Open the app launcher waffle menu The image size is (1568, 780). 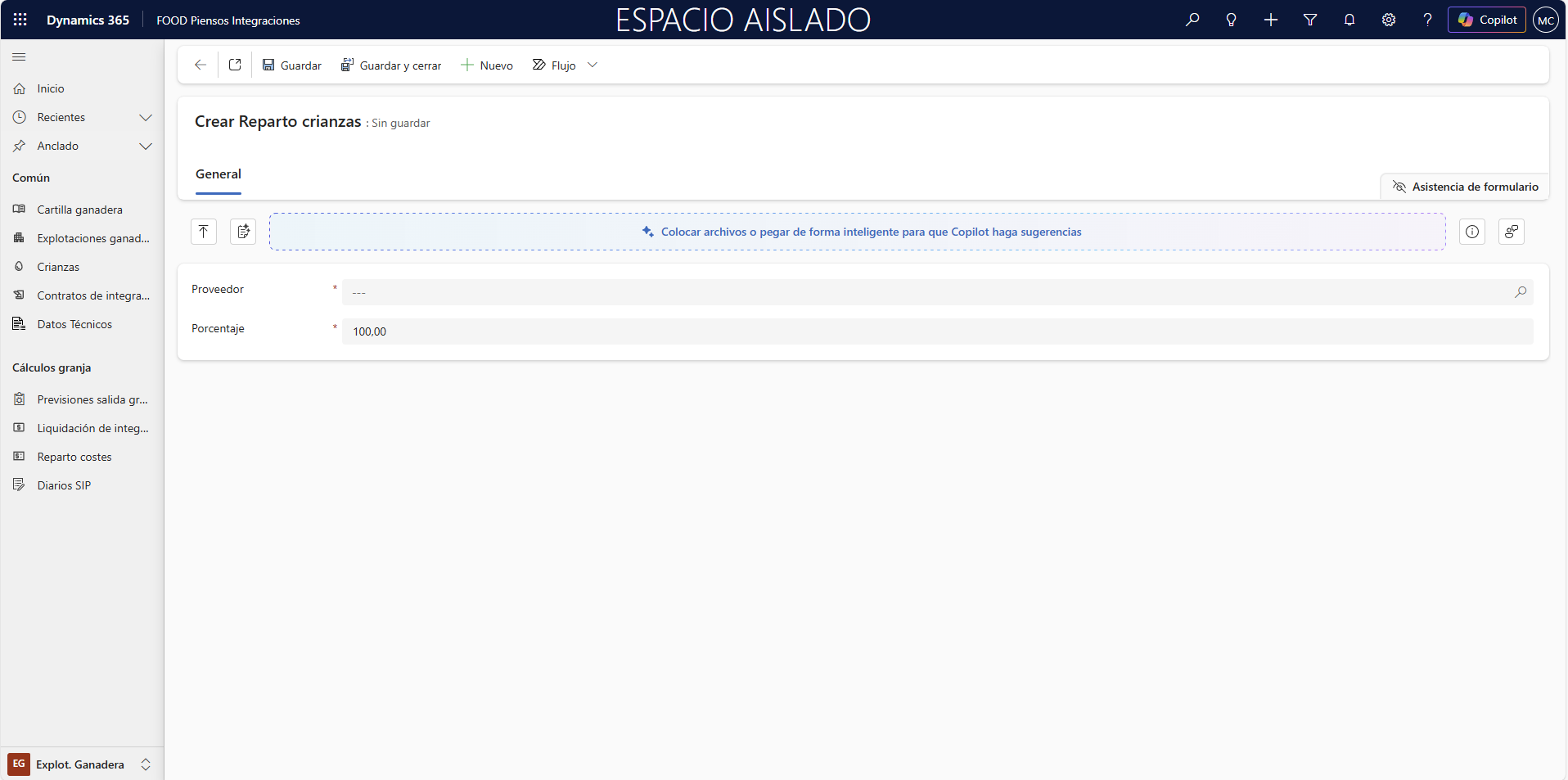coord(20,20)
